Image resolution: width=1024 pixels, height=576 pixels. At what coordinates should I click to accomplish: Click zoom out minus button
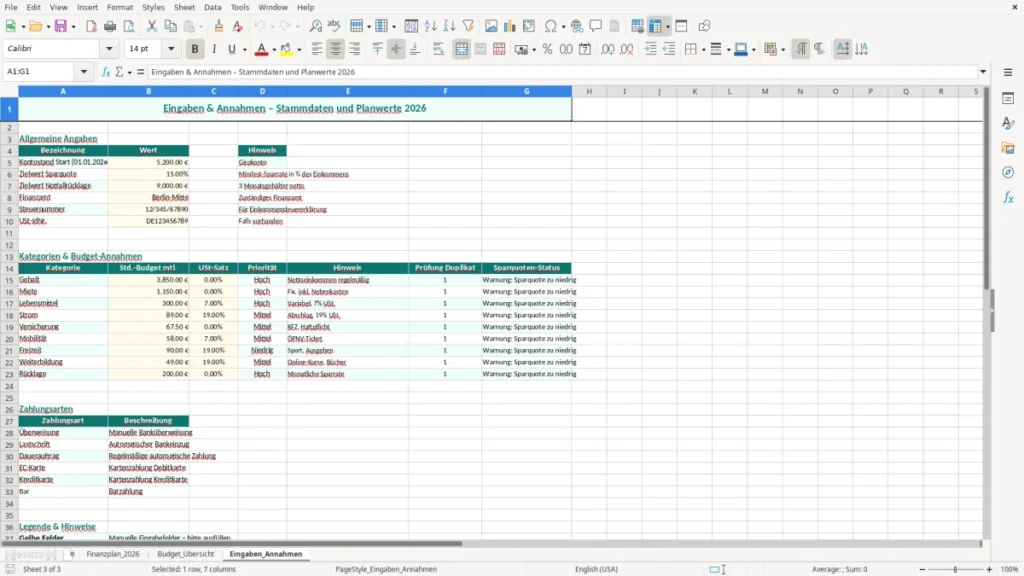(922, 569)
